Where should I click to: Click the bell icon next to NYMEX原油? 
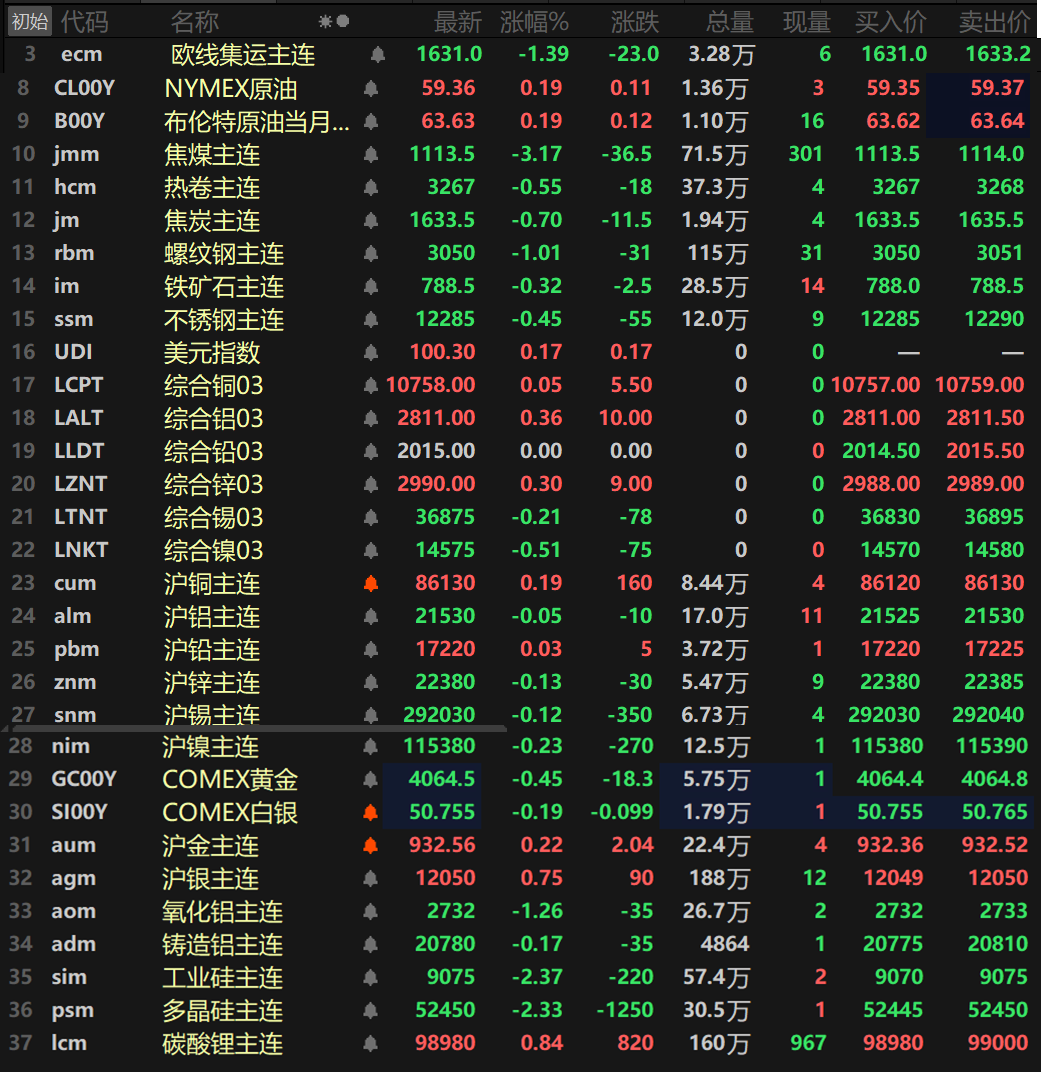click(371, 89)
